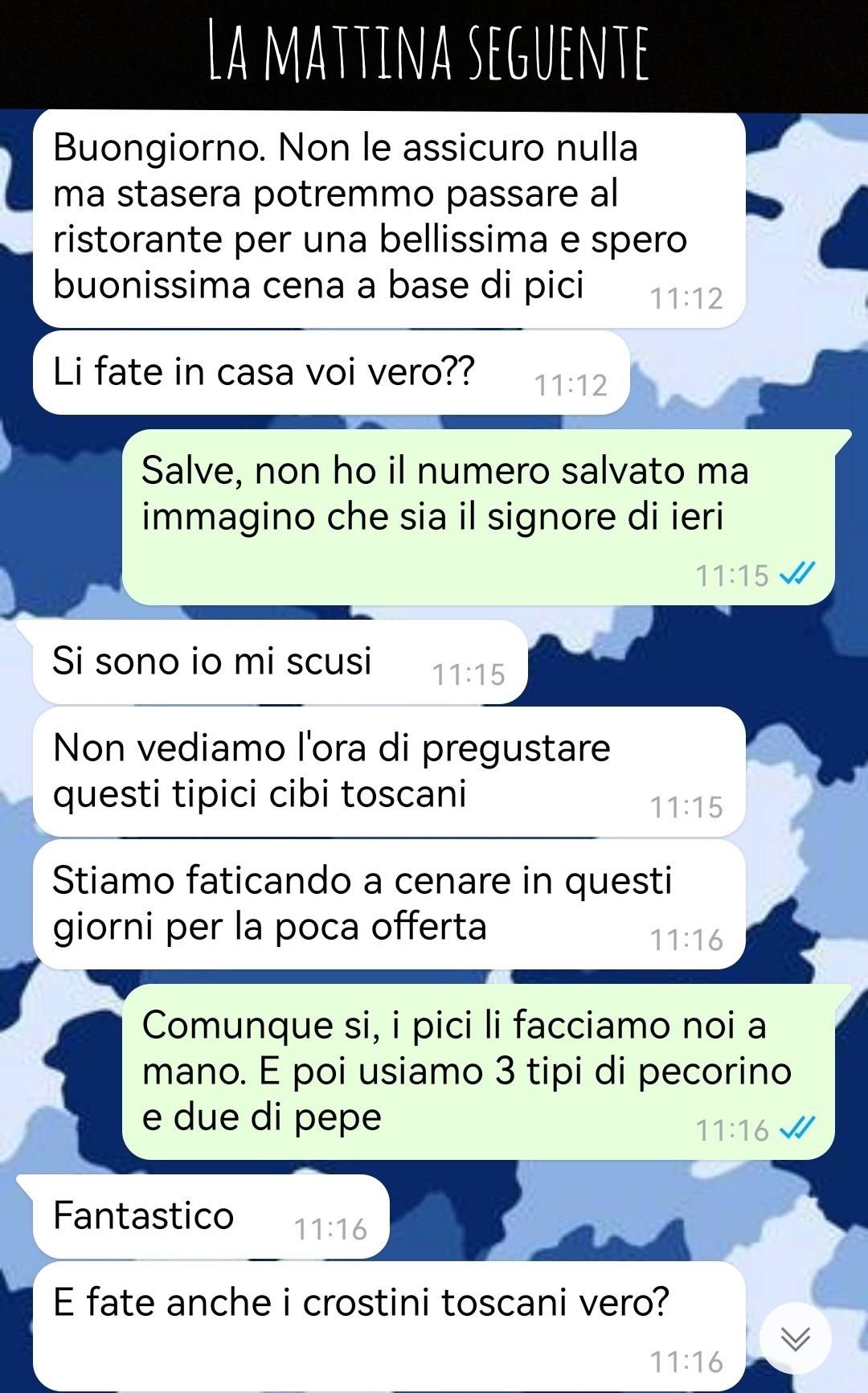868x1393 pixels.
Task: Tap the message "E fate anche i crostini toscani"
Action: [389, 1326]
